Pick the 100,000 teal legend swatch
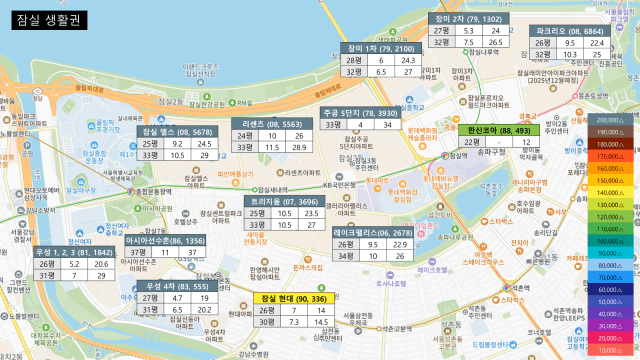The width and height of the screenshot is (640, 360). (610, 241)
